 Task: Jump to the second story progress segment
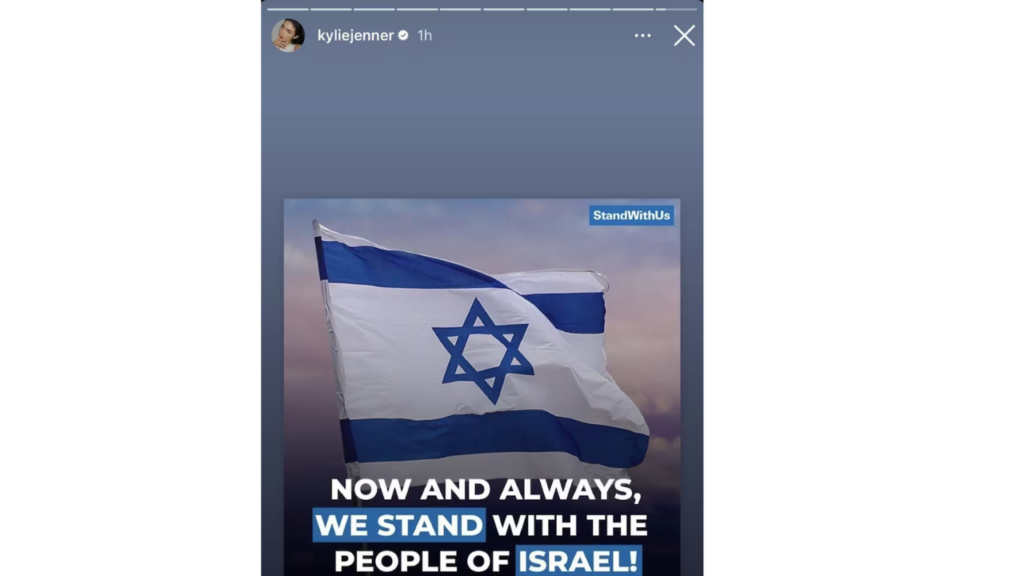click(330, 9)
